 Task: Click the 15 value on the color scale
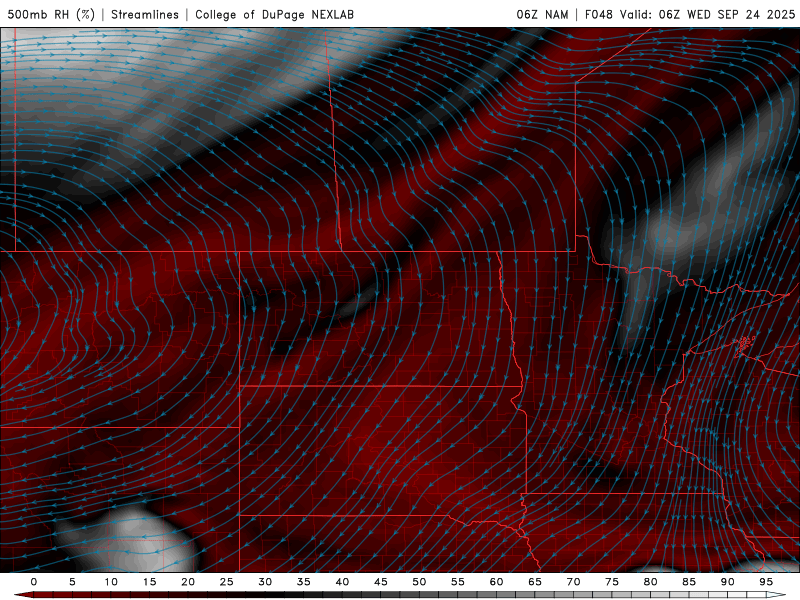pos(149,582)
